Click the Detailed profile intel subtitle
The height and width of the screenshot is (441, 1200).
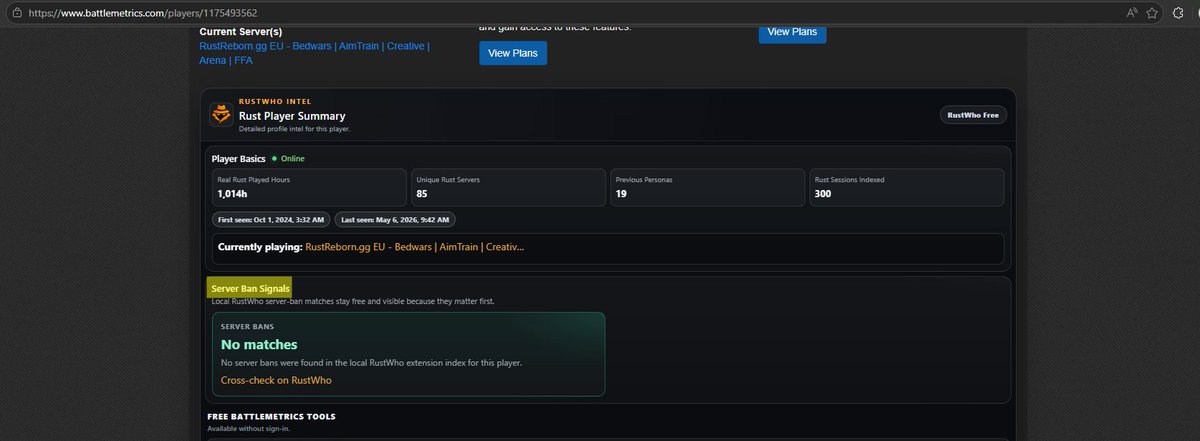tap(294, 129)
